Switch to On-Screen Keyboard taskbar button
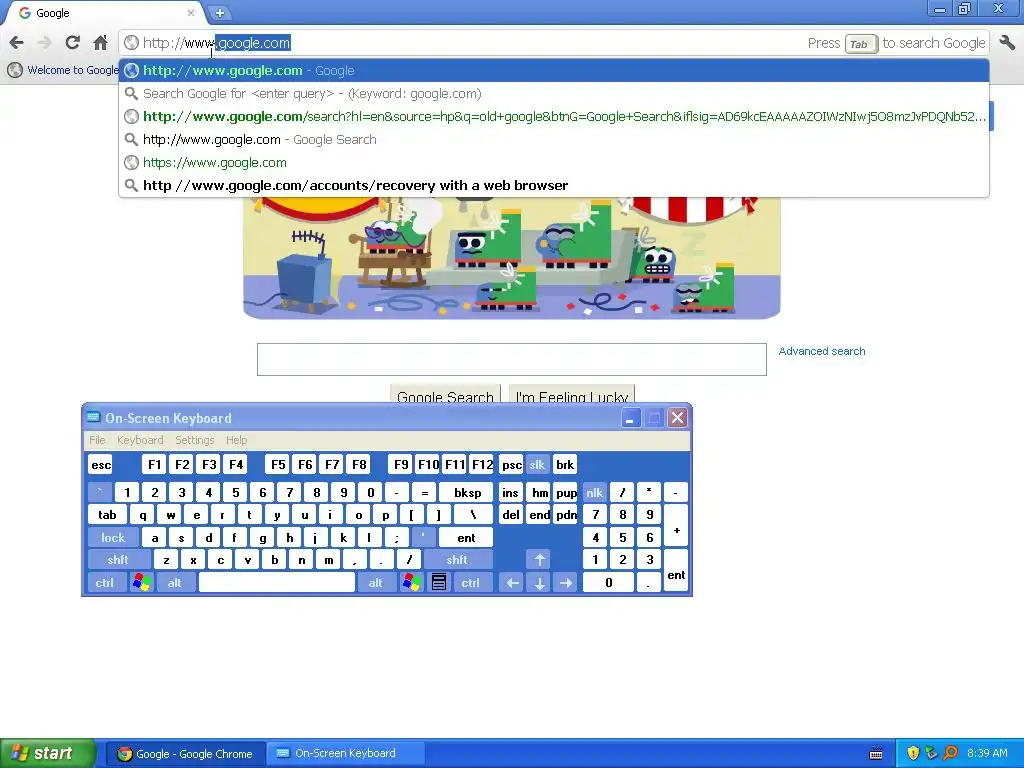1024x768 pixels. tap(344, 754)
